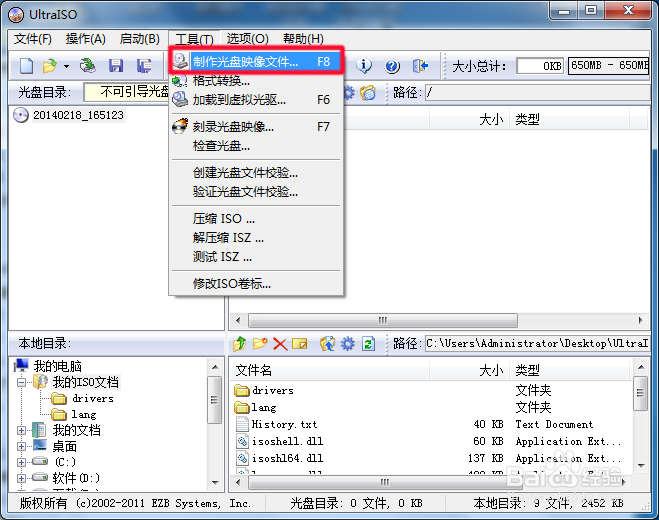The height and width of the screenshot is (520, 659).
Task: Click the blue question mark help icon
Action: click(392, 66)
